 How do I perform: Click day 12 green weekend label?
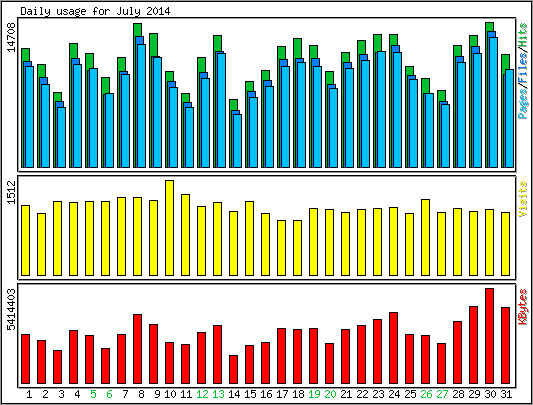202,394
